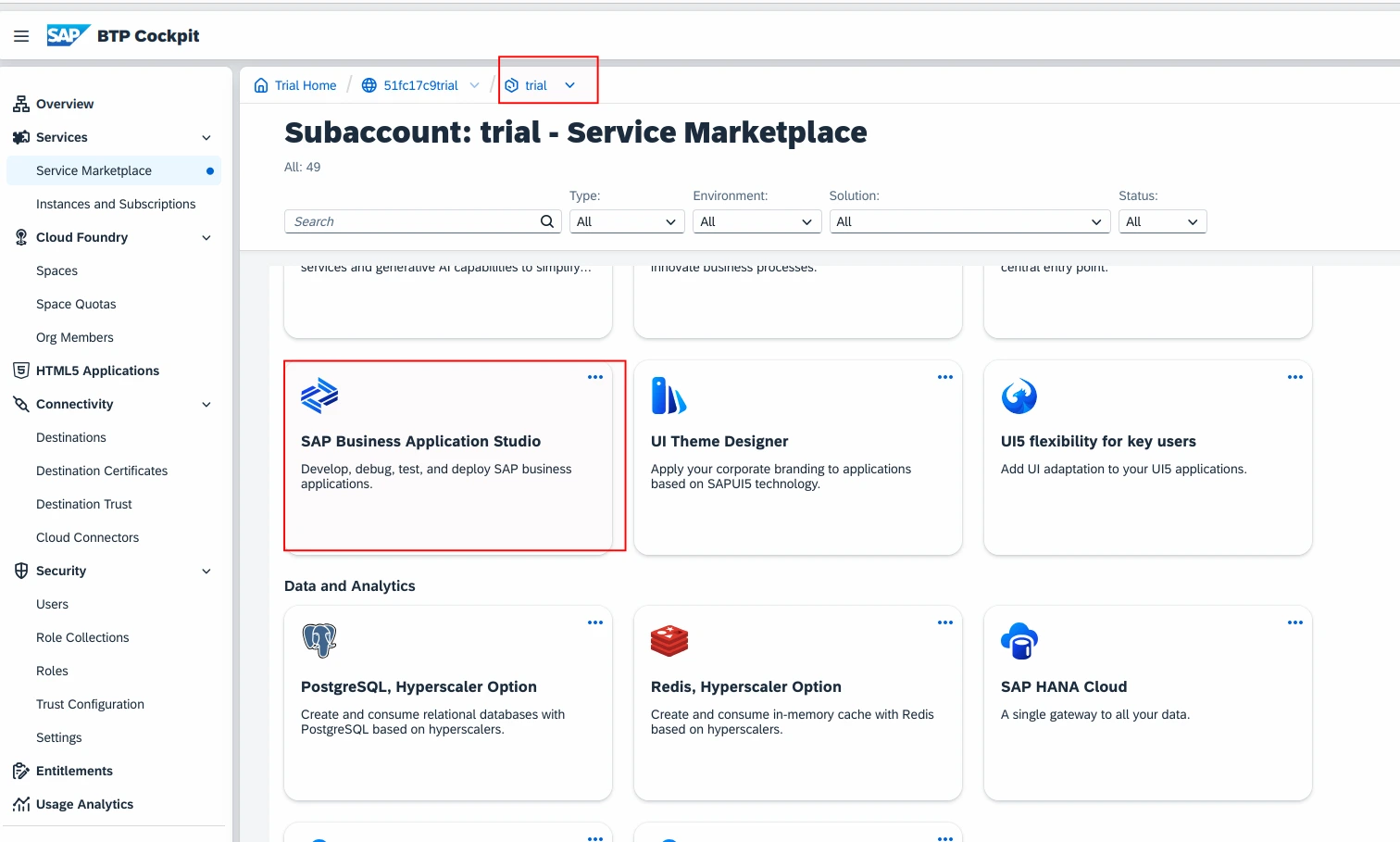Click the Trial Home house icon
Image resolution: width=1400 pixels, height=842 pixels.
pos(261,85)
